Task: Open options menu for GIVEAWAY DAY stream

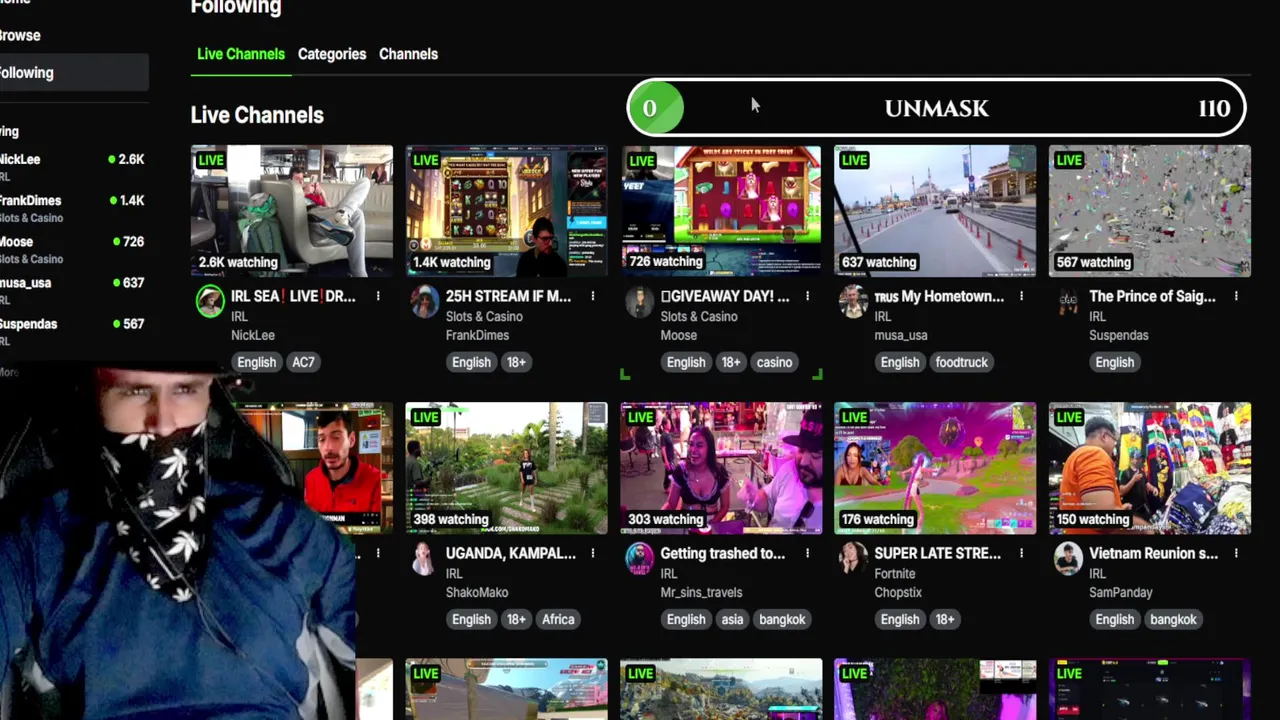Action: click(807, 296)
